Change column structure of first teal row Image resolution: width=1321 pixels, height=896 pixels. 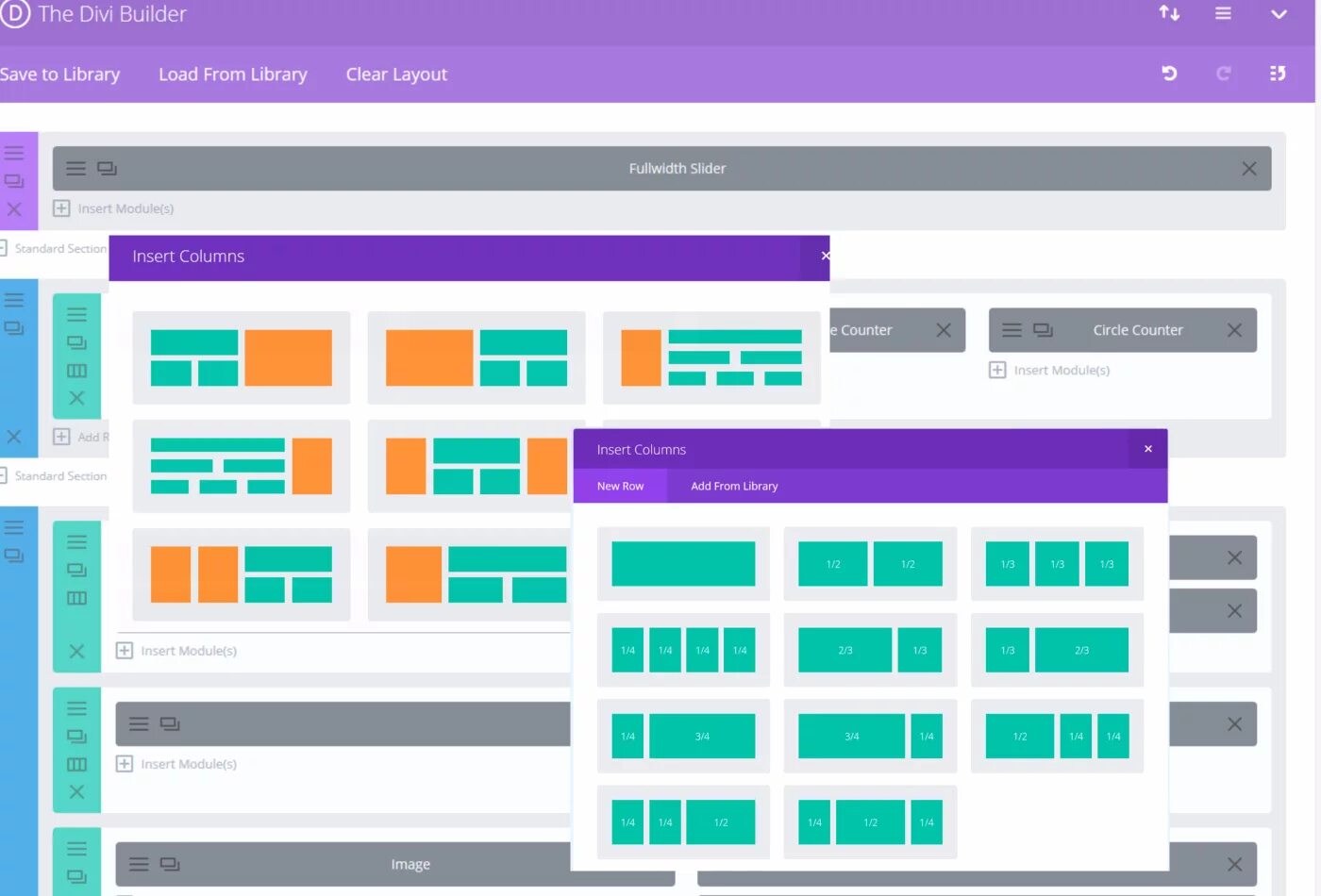click(x=76, y=371)
